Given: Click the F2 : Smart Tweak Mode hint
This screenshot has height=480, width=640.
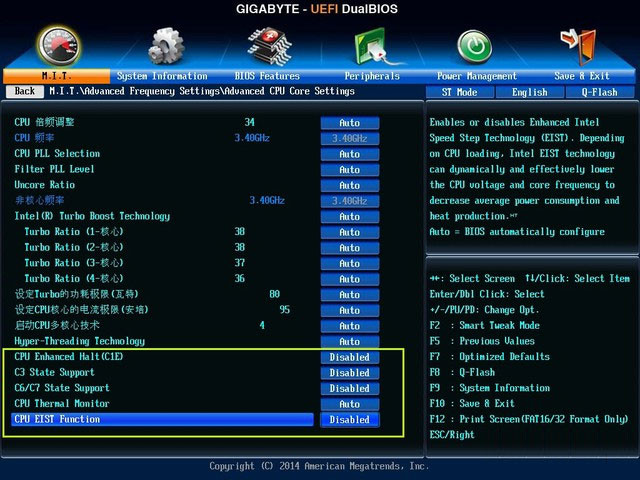Looking at the screenshot, I should 484,325.
